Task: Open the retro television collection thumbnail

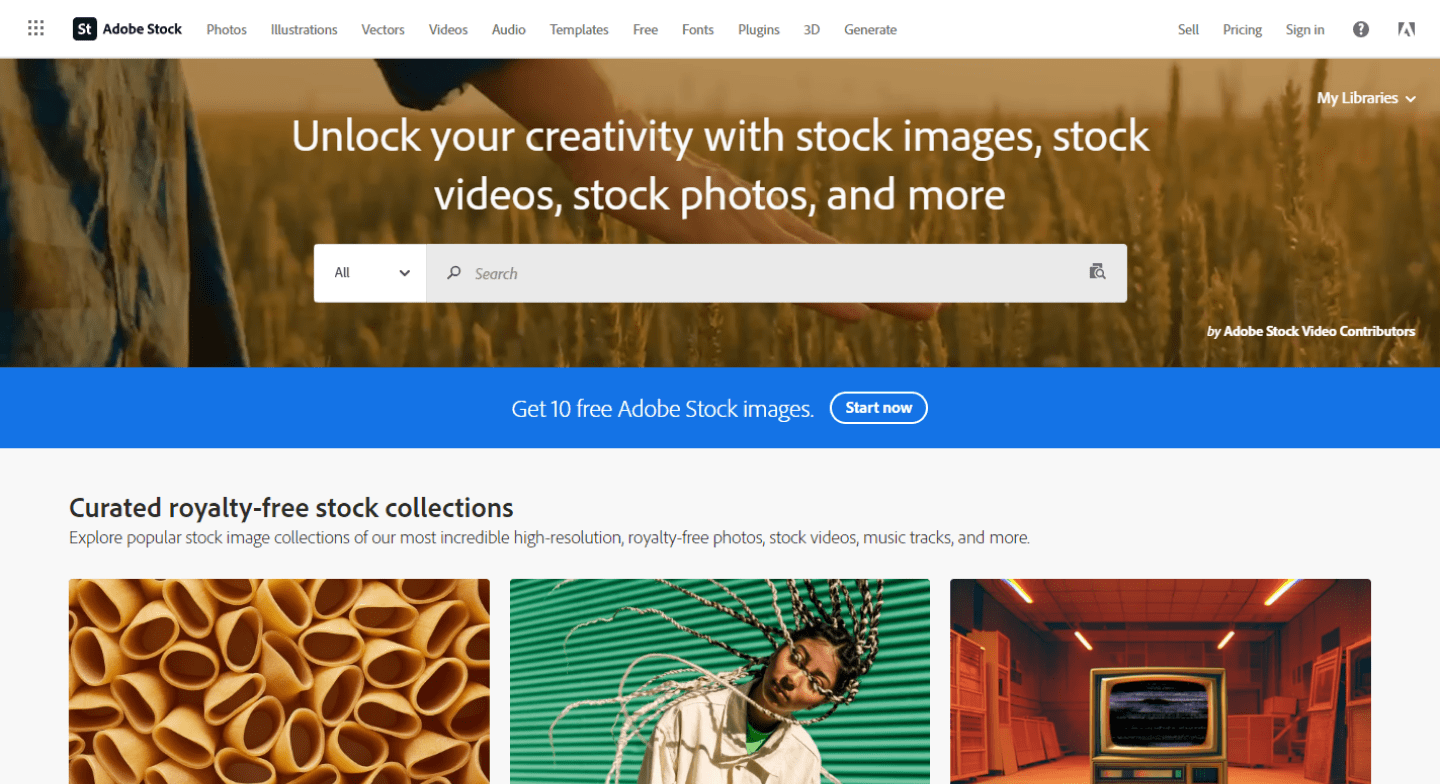Action: (x=1160, y=680)
